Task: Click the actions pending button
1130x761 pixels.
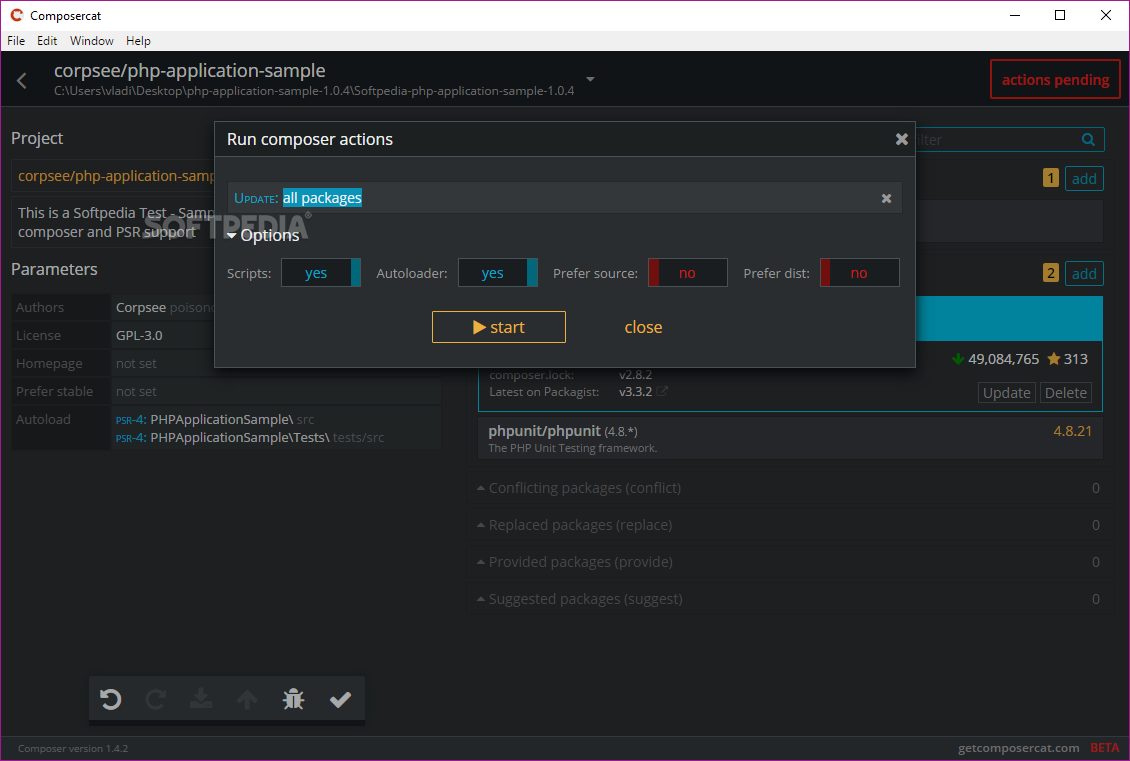Action: [1055, 79]
